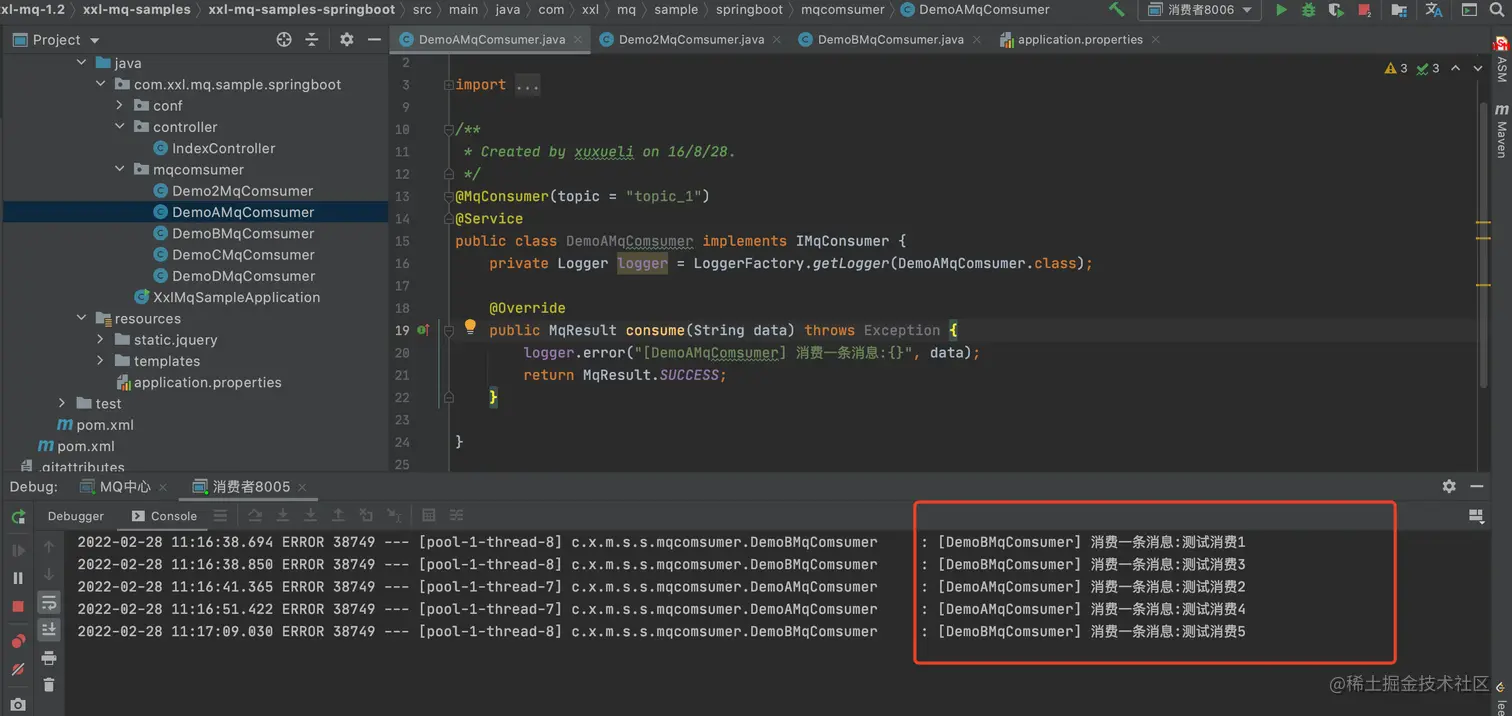1512x716 pixels.
Task: Collapse the mqcomsumer package
Action: click(120, 169)
